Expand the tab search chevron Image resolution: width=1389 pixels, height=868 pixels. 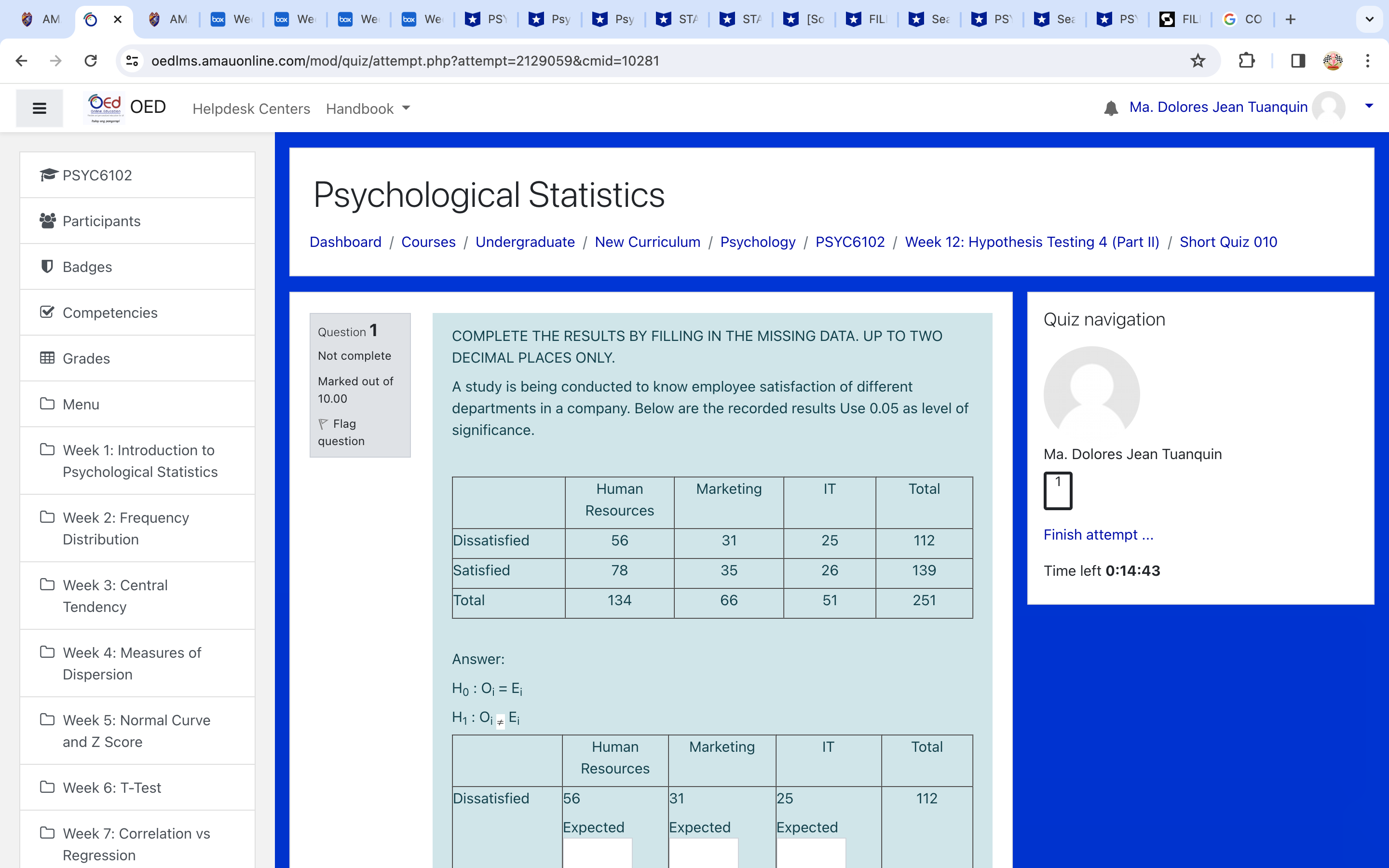tap(1369, 19)
